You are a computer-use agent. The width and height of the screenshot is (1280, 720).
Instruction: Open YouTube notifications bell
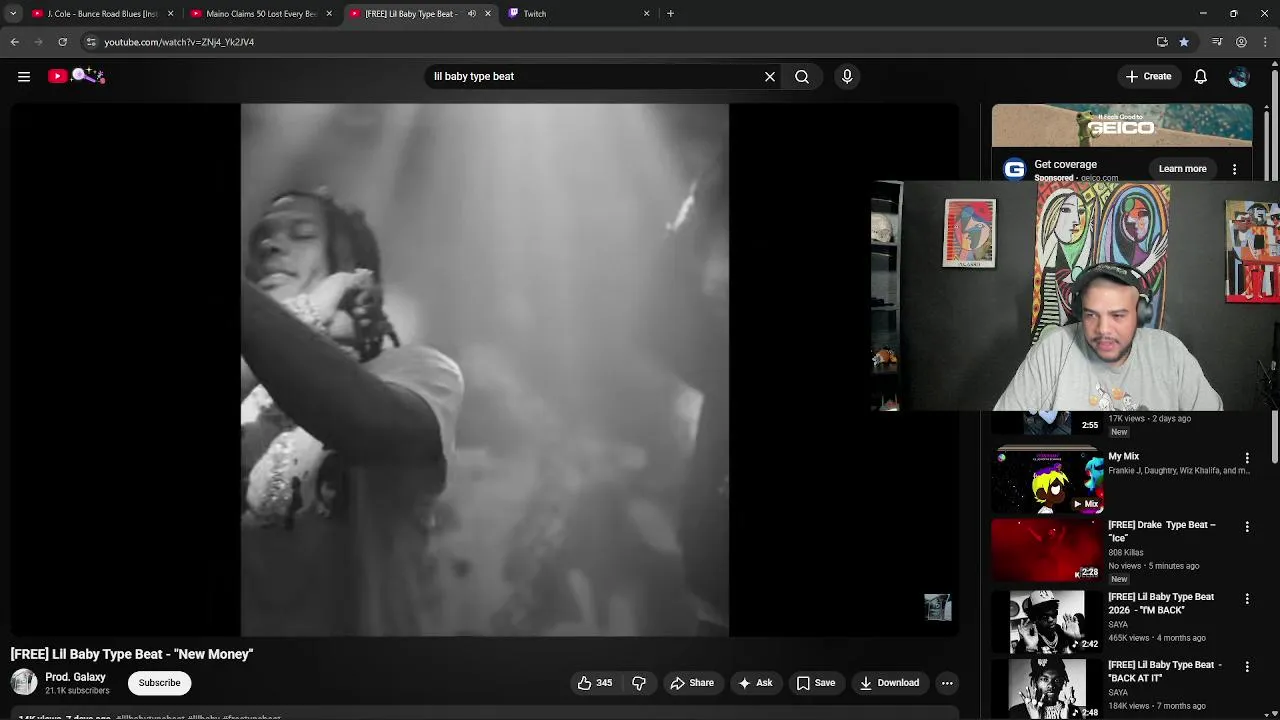click(1201, 76)
